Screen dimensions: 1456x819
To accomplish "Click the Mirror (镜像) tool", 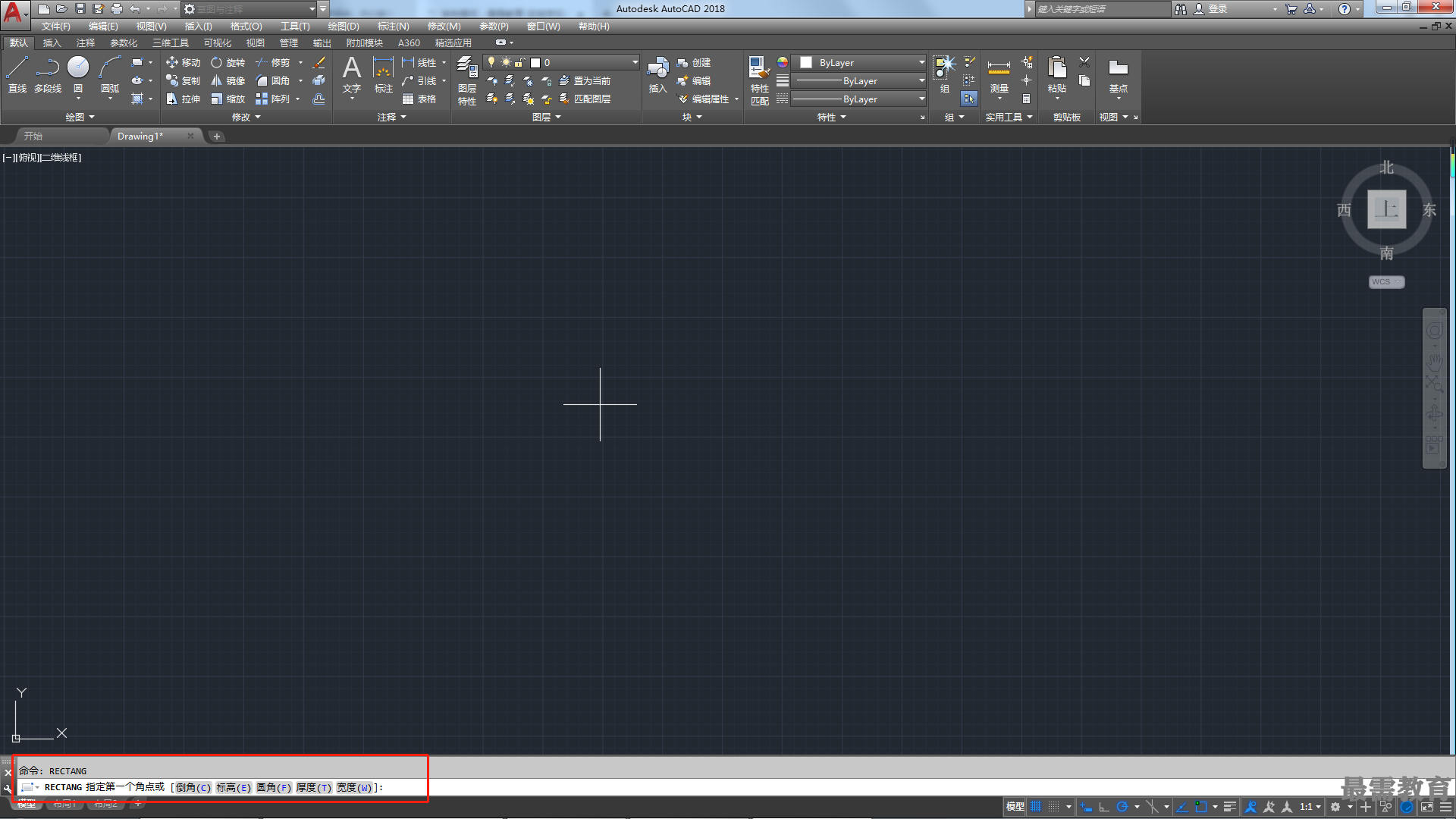I will (x=228, y=80).
